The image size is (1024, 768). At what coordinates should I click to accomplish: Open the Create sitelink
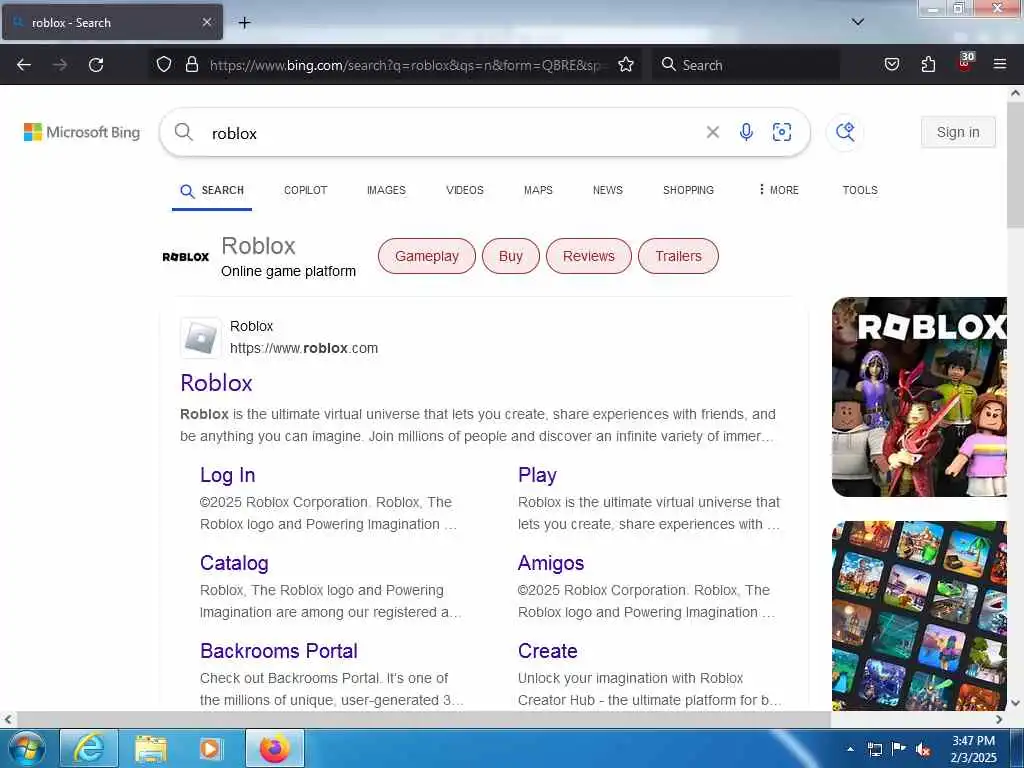(x=547, y=650)
